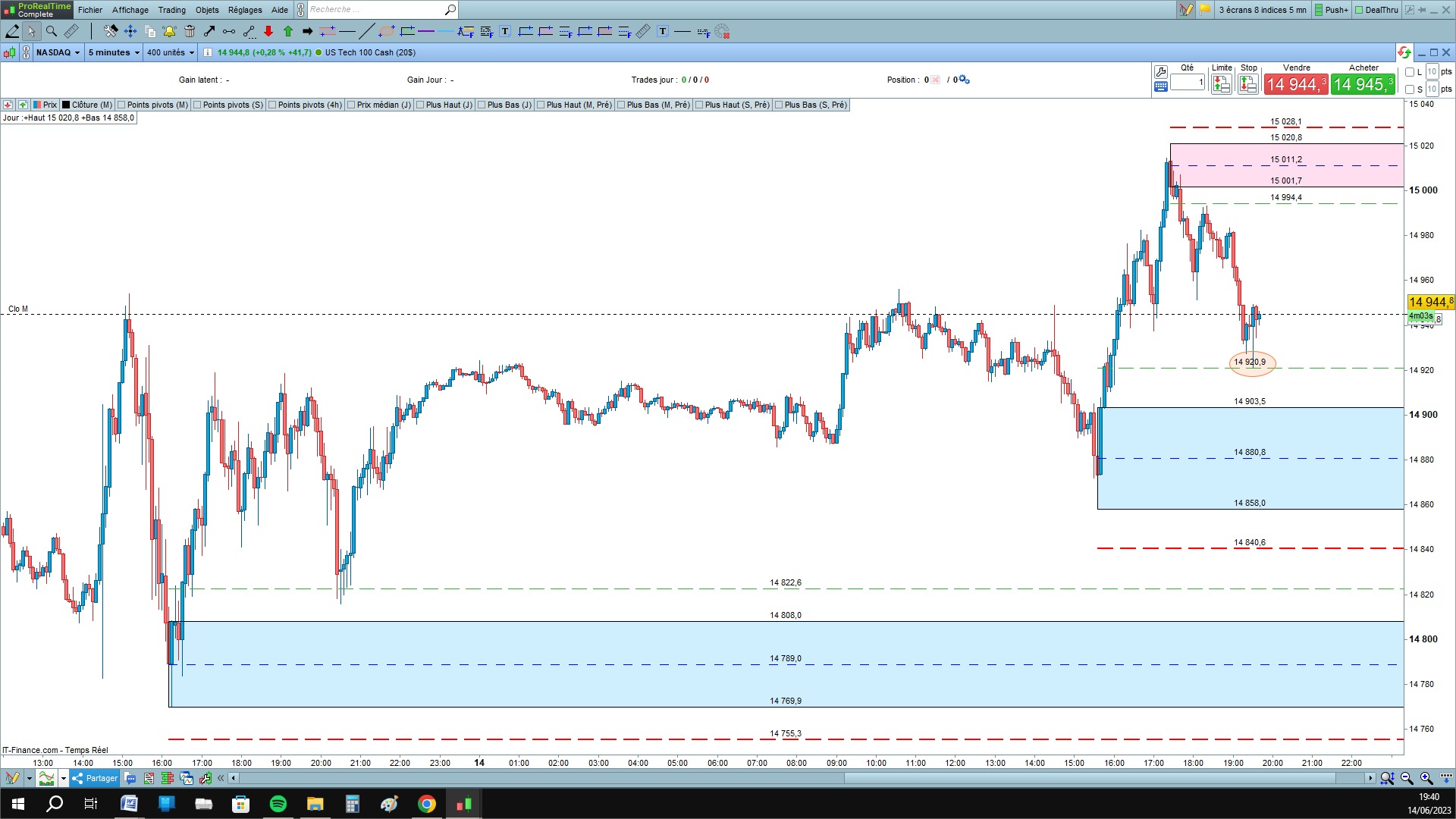Click the alarm bell alert icon
Screen dimensions: 1456x819
[169, 31]
